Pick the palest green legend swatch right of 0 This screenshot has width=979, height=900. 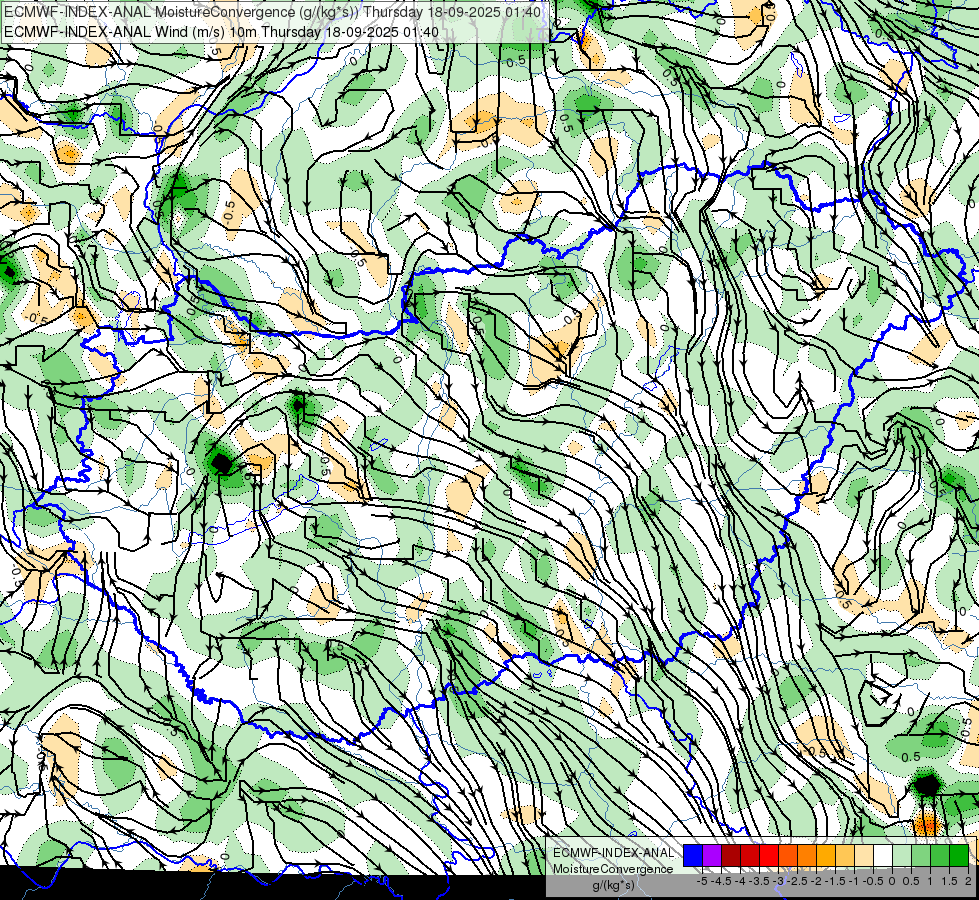click(x=902, y=856)
